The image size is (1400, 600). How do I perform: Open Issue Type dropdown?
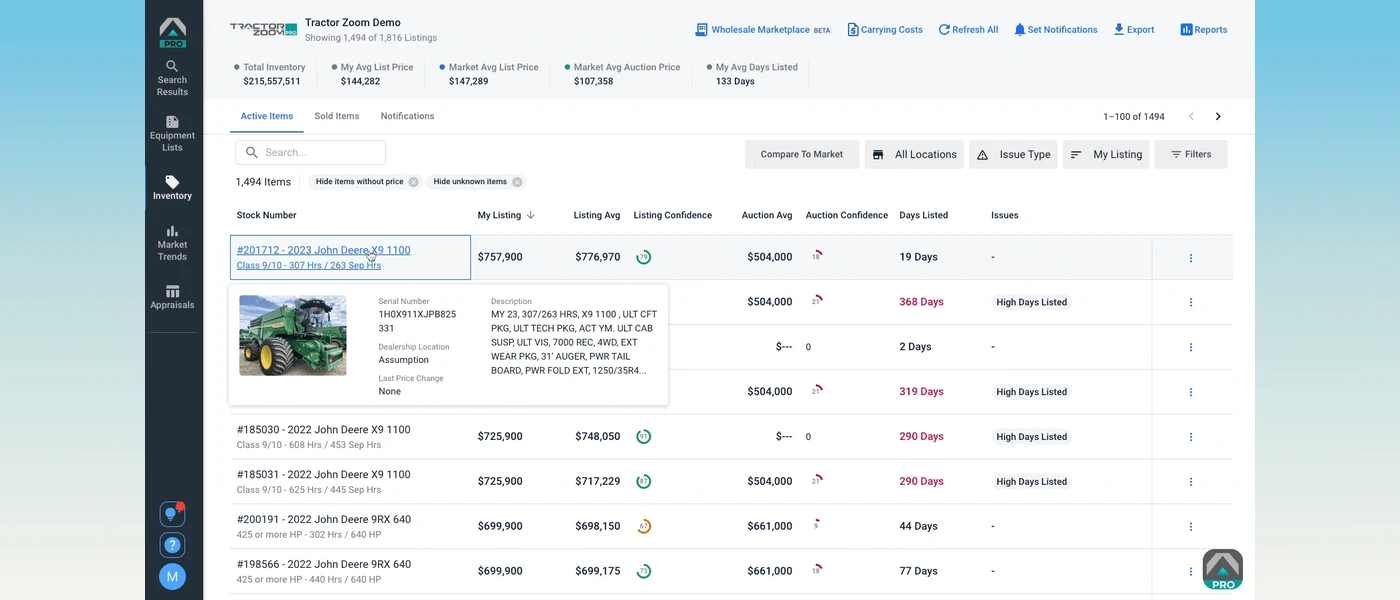1013,154
